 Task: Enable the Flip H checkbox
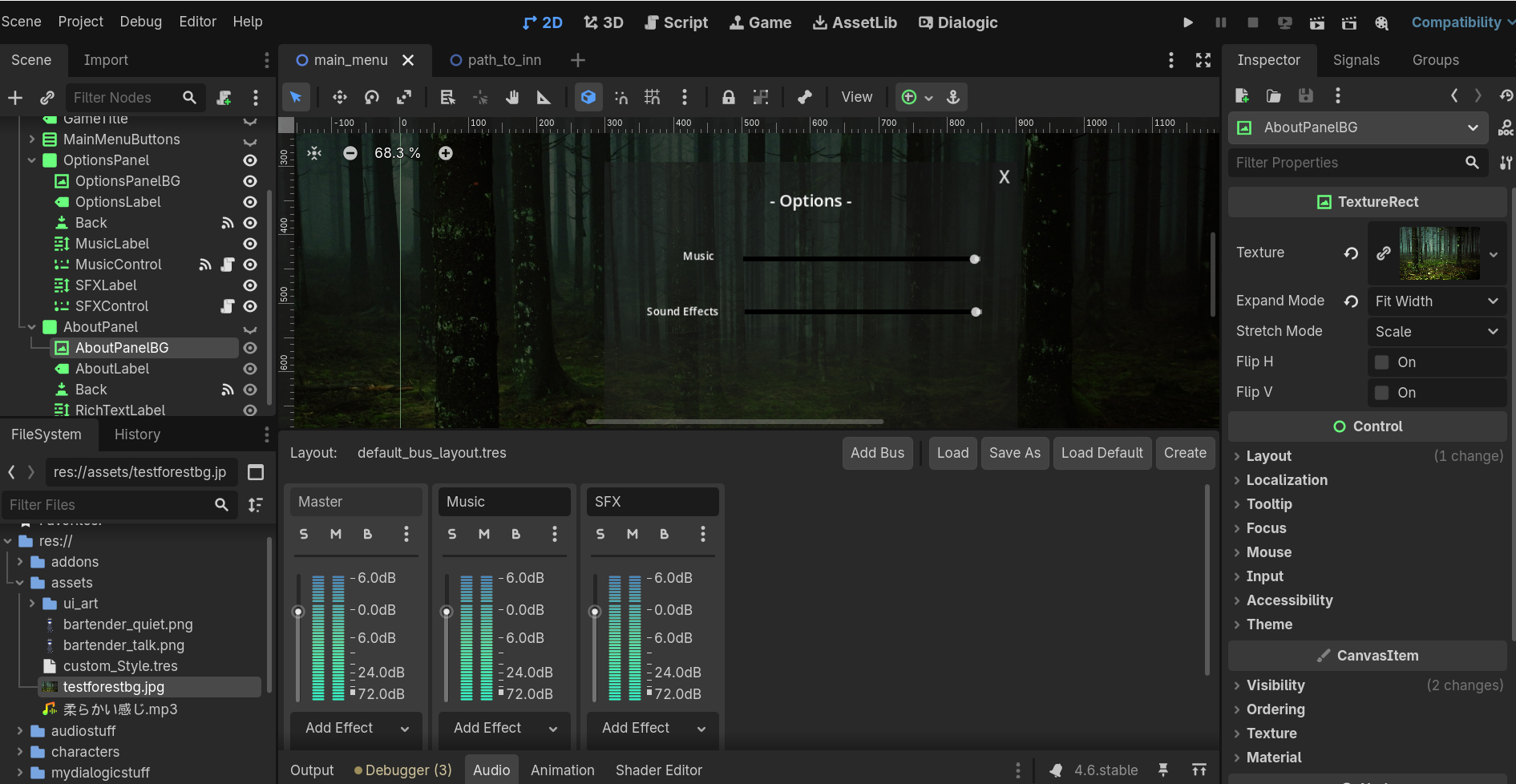tap(1382, 362)
